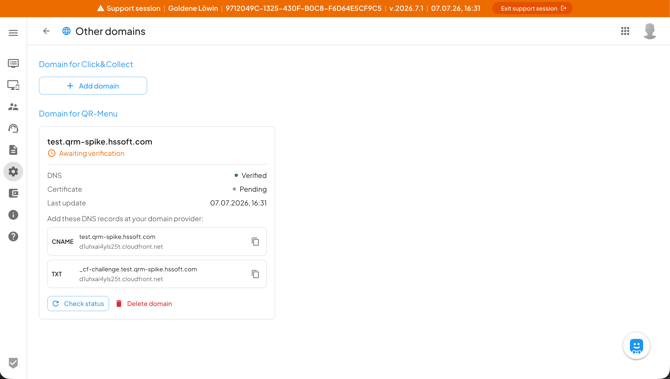The image size is (670, 379).
Task: Exit support session
Action: 532,8
